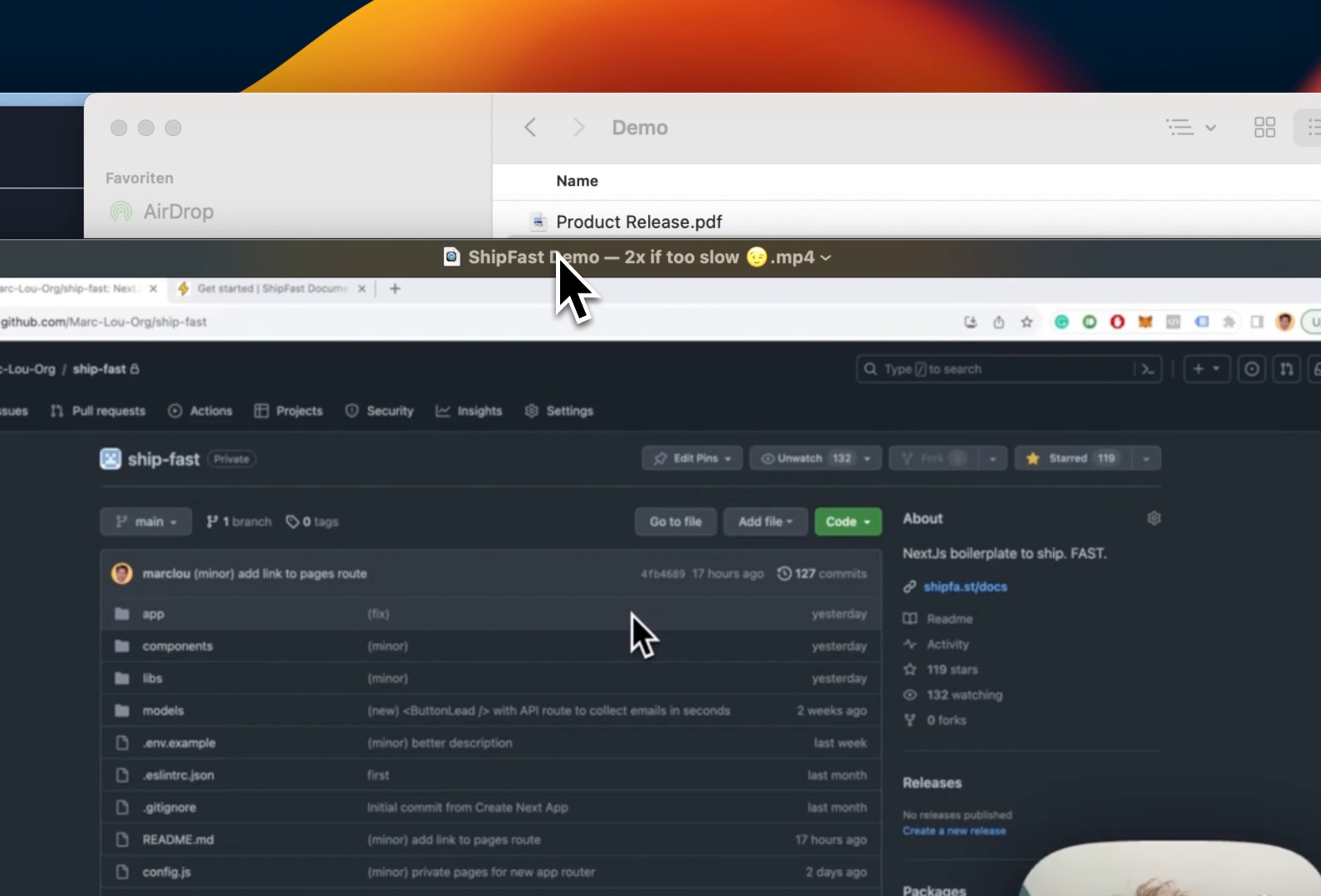The width and height of the screenshot is (1321, 896).
Task: Go forward in Finder Demo window
Action: point(578,128)
